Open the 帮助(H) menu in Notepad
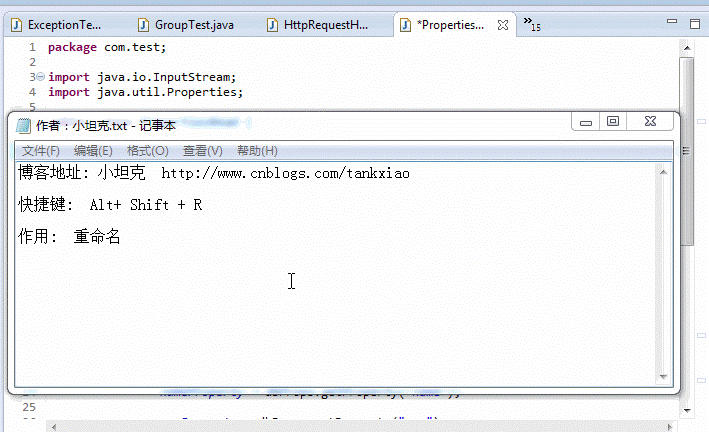709x432 pixels. pos(257,151)
